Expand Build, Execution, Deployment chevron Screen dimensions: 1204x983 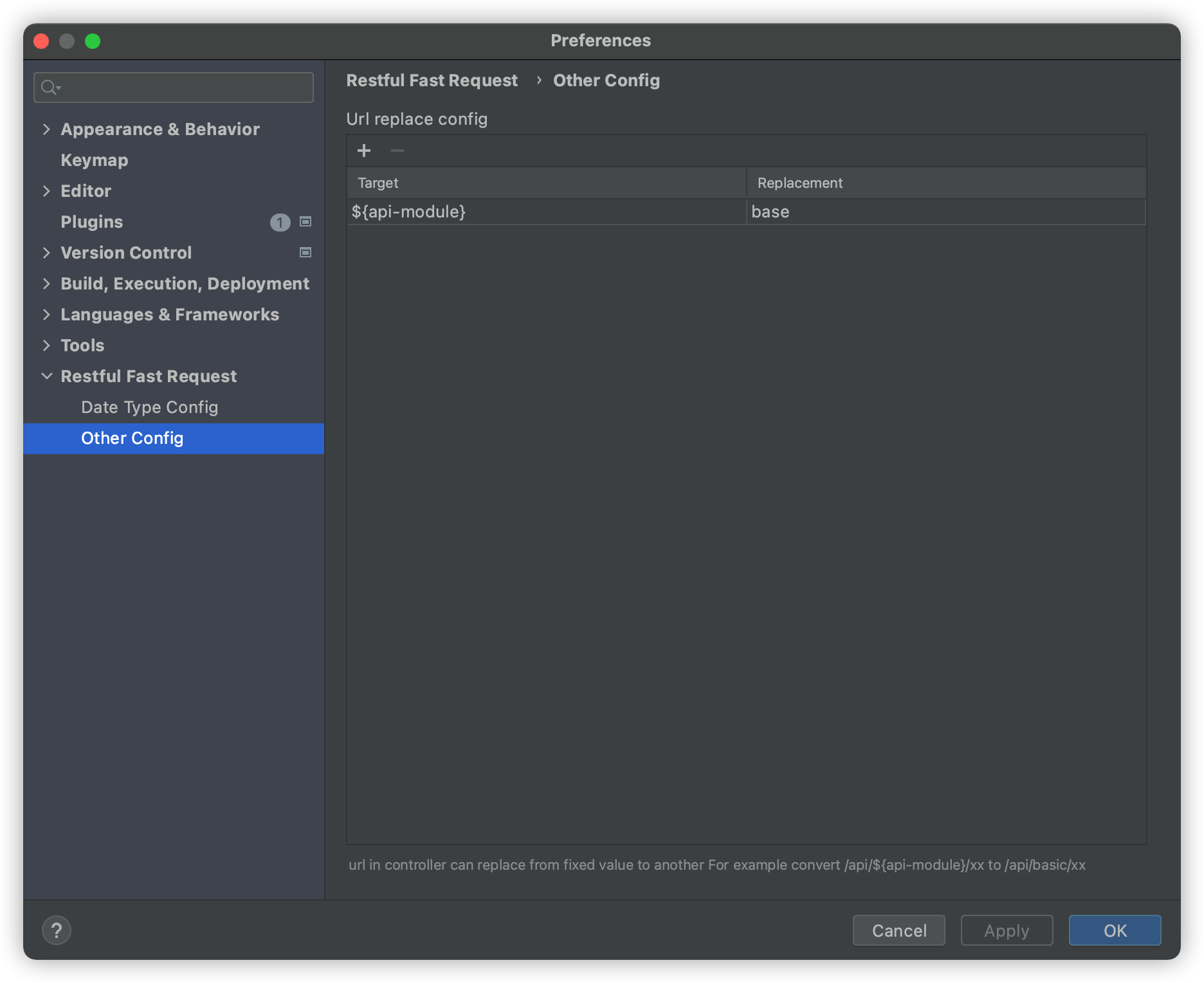tap(46, 284)
